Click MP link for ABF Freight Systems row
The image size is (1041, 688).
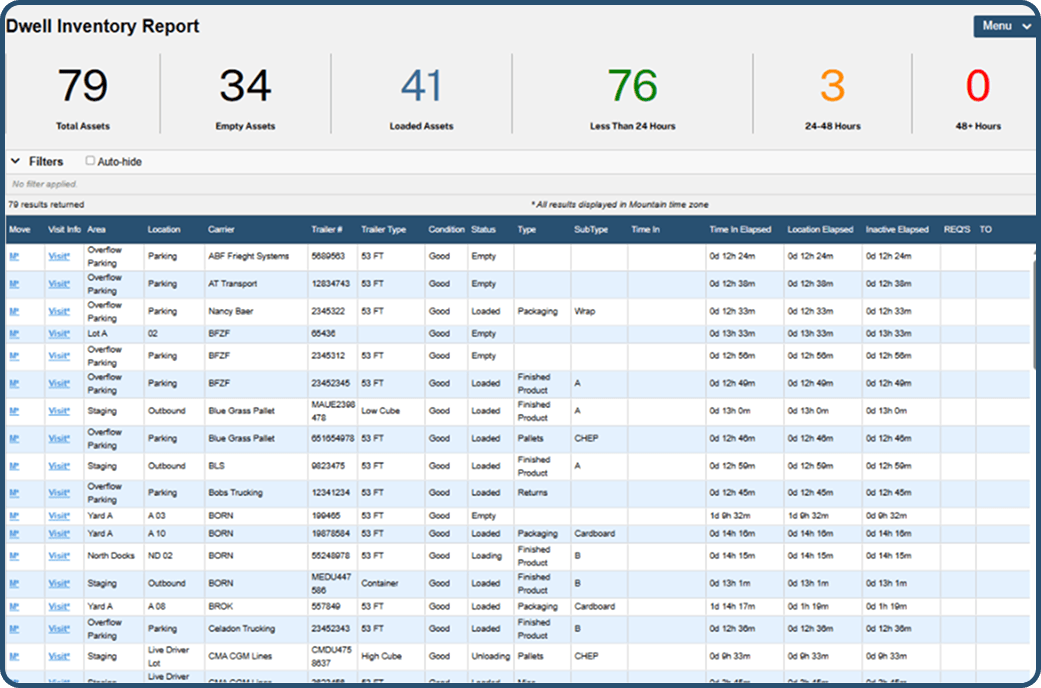13,256
